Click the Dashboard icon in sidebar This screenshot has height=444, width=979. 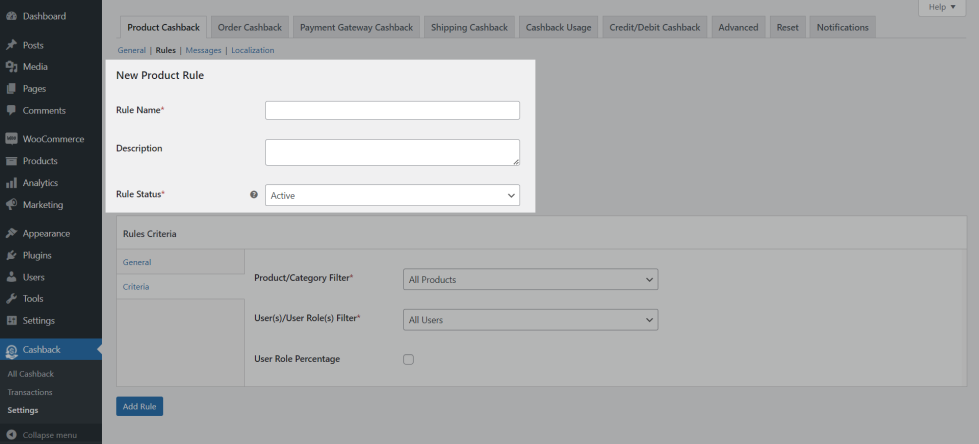pyautogui.click(x=11, y=16)
